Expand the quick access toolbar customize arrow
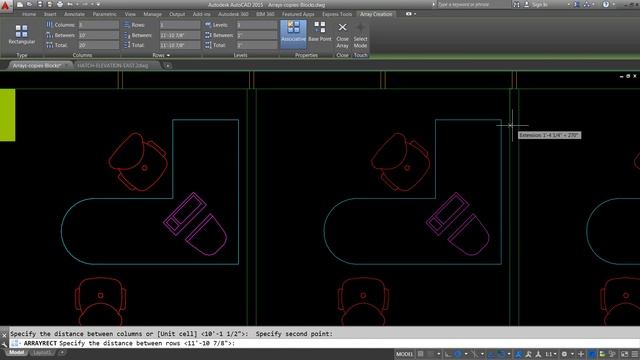 pos(98,4)
